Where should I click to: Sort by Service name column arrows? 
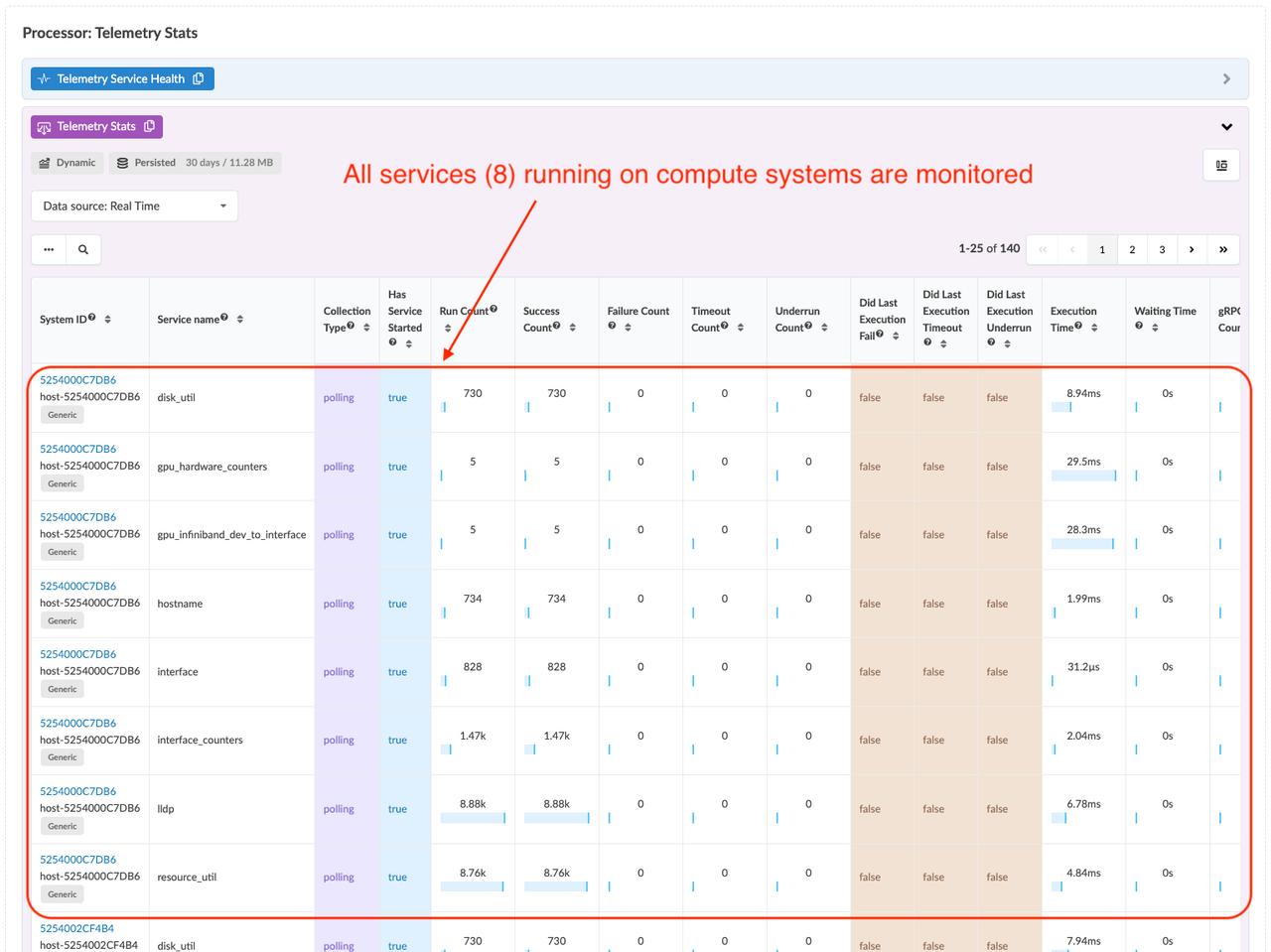(x=240, y=320)
